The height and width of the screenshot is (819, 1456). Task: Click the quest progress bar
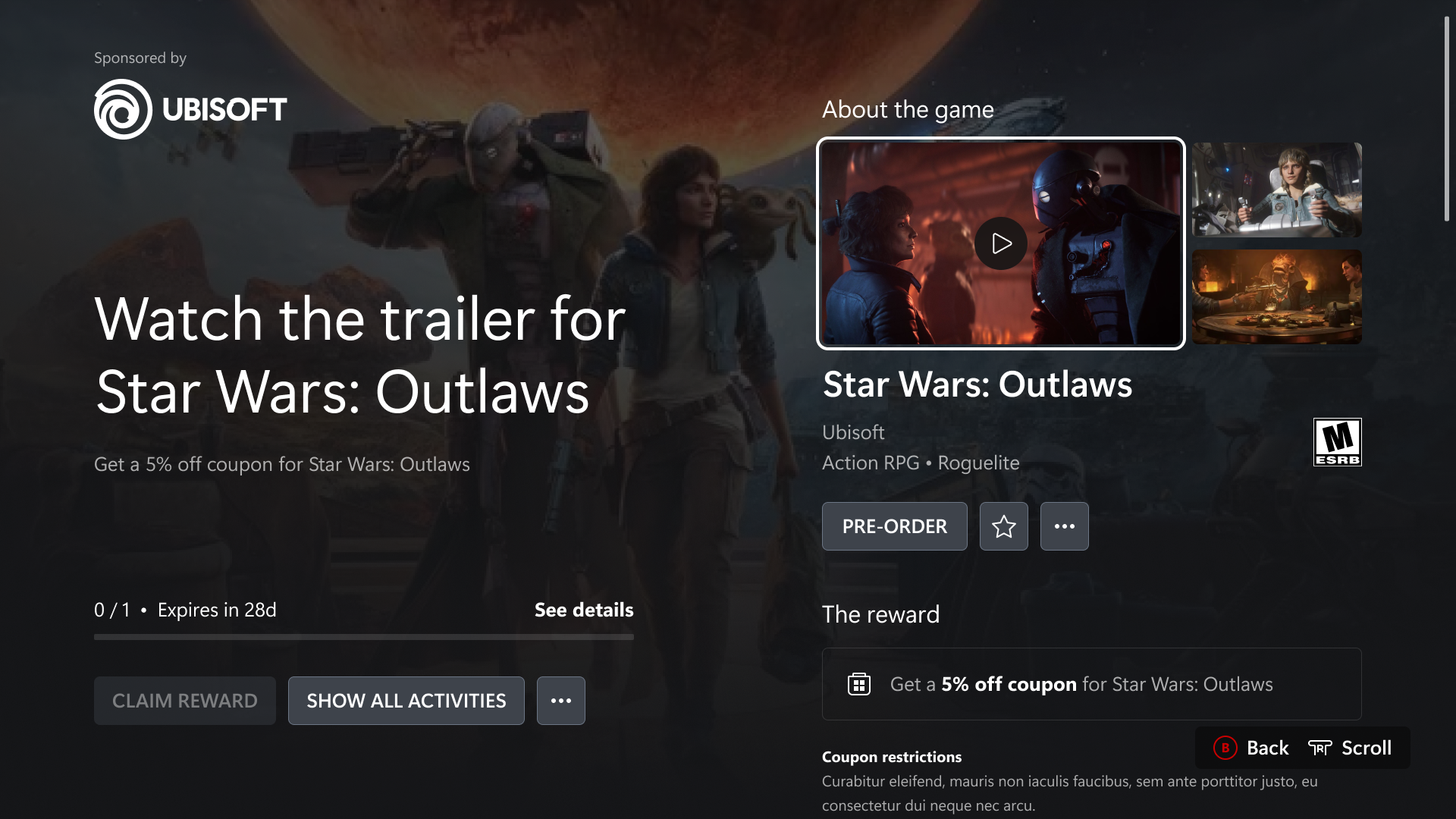tap(363, 637)
